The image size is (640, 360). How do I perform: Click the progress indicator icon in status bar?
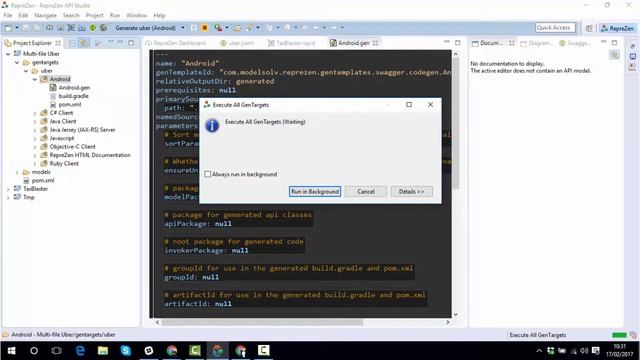pos(633,335)
